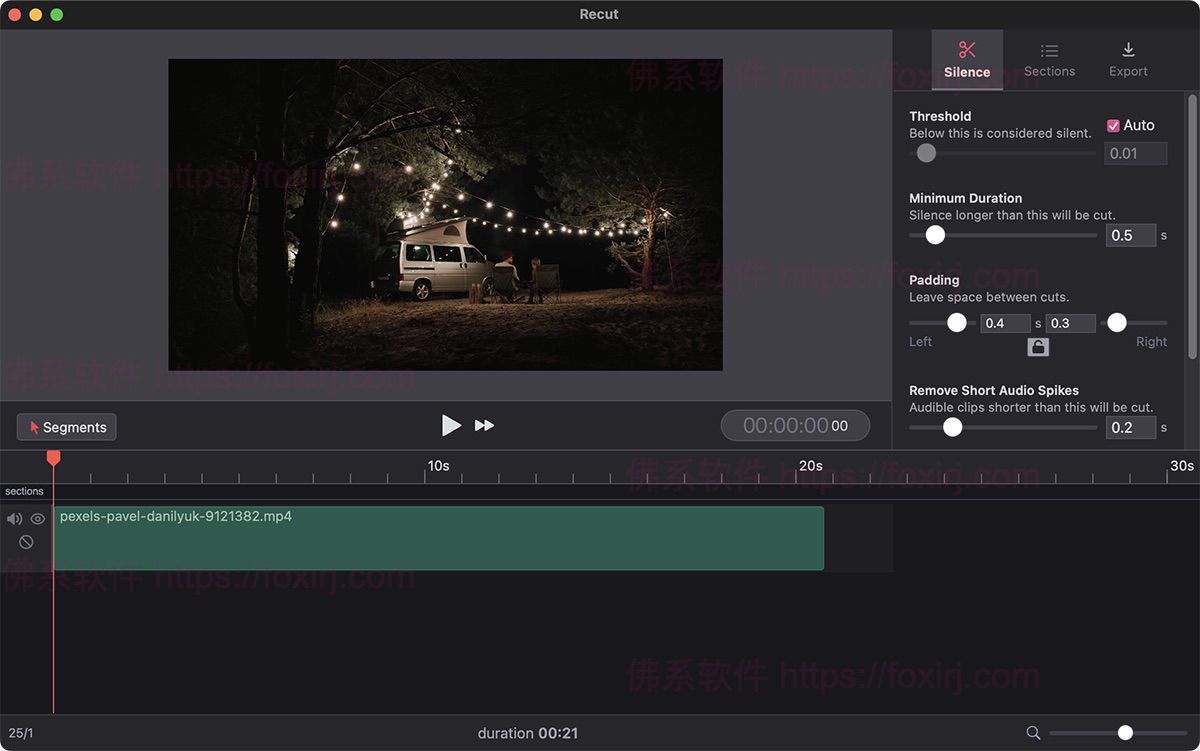
Task: Click the Segments button
Action: tap(66, 426)
